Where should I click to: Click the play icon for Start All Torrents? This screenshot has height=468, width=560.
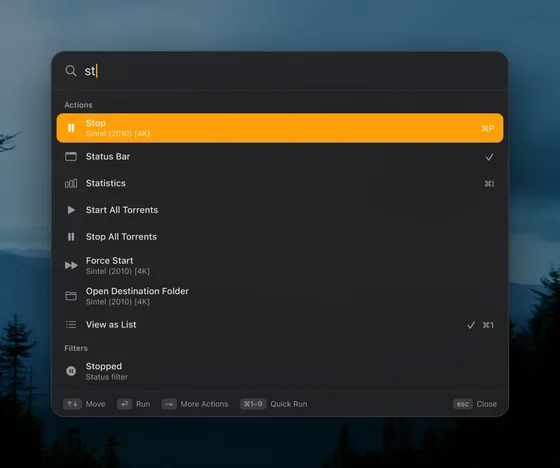[x=71, y=210]
